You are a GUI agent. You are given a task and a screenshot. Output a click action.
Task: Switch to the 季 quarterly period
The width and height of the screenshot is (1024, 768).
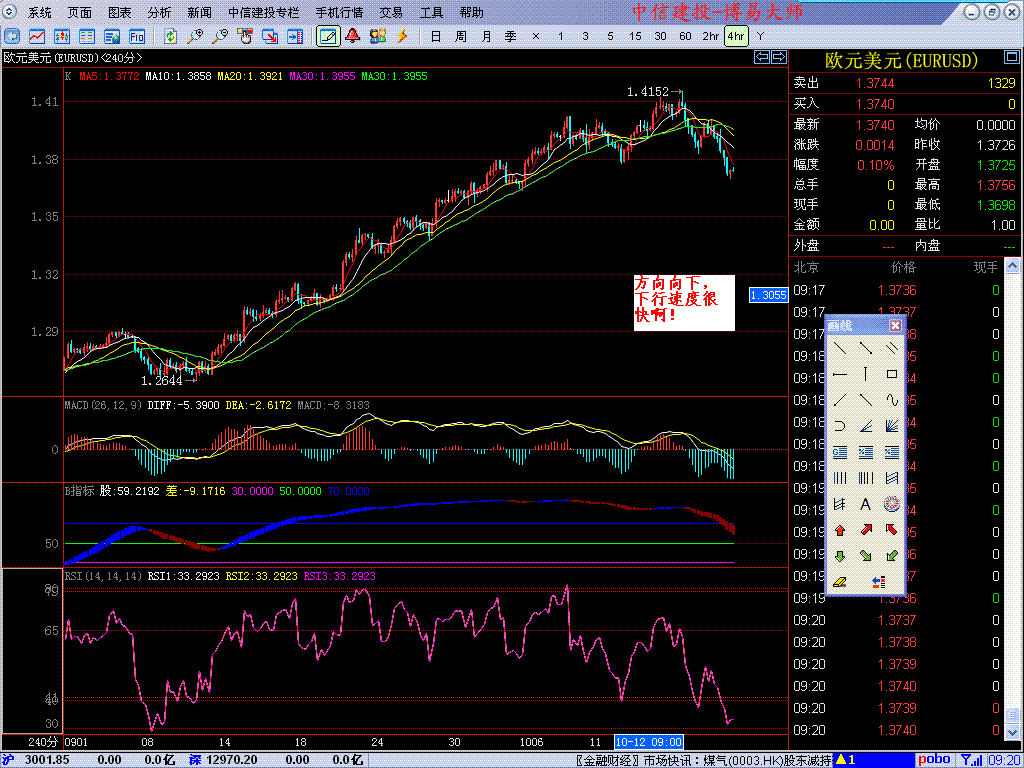pyautogui.click(x=511, y=36)
